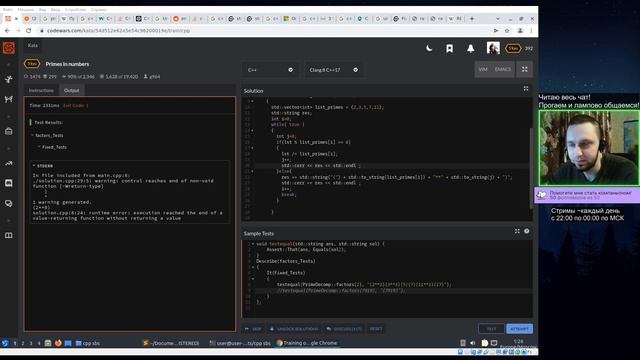
Task: Fold Describe block in Sample Tests
Action: point(253,267)
